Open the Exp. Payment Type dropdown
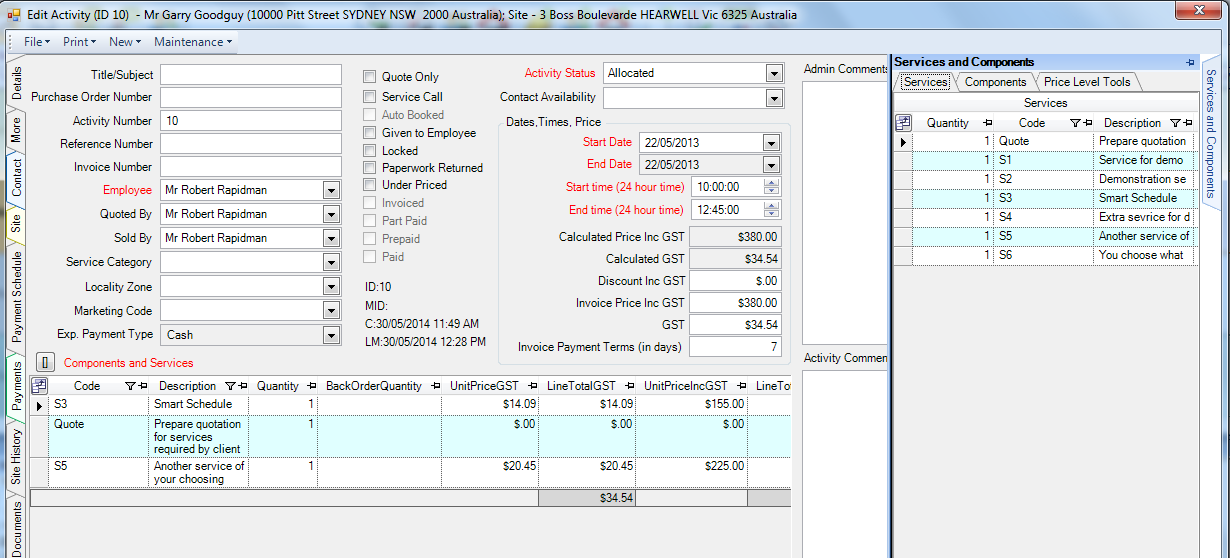This screenshot has height=558, width=1230. pyautogui.click(x=331, y=335)
